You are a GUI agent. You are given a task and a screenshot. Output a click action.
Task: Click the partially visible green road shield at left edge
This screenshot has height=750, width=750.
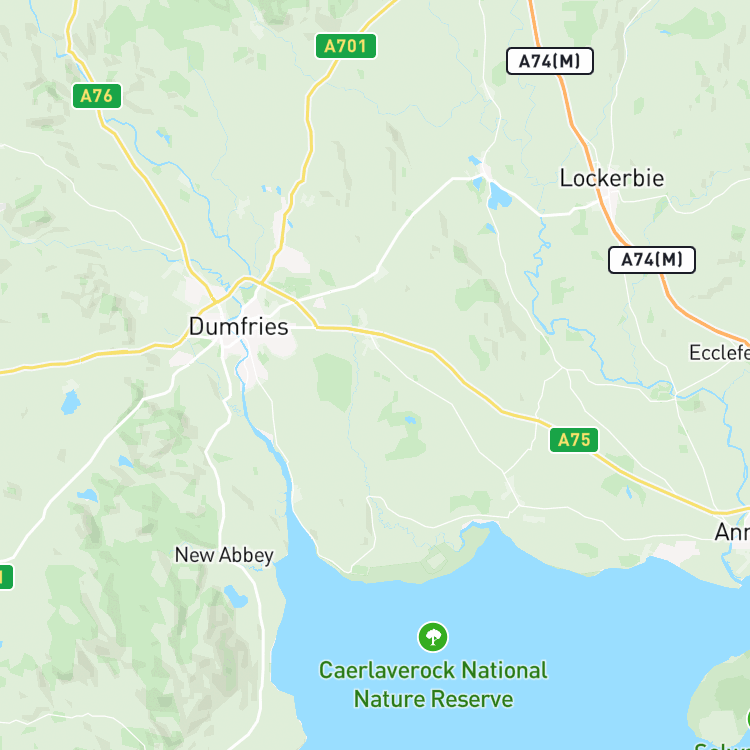point(6,577)
